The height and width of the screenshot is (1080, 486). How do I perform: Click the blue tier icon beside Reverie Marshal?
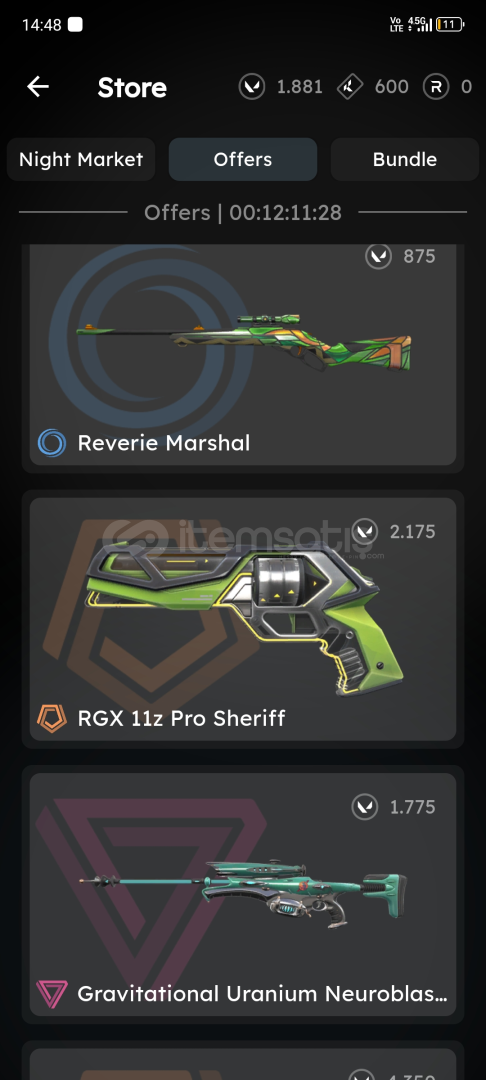tap(52, 443)
